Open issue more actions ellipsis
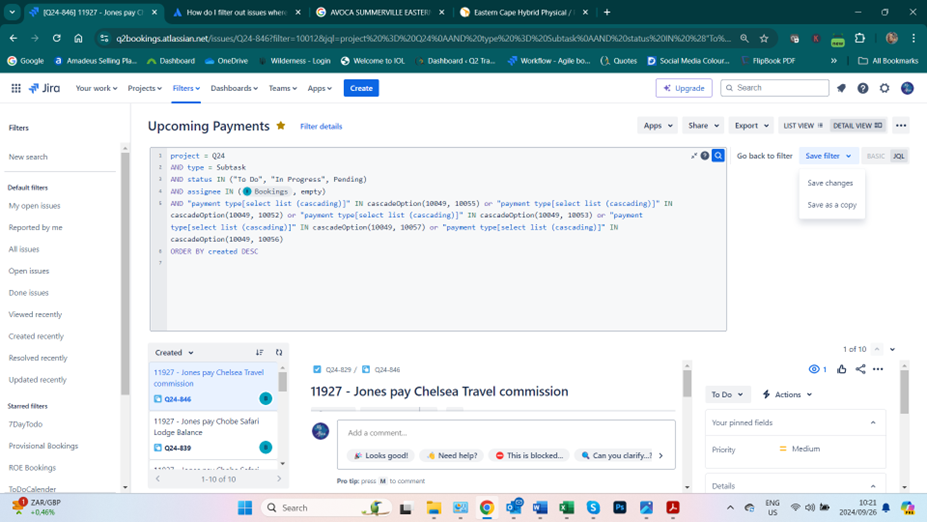 pos(878,369)
